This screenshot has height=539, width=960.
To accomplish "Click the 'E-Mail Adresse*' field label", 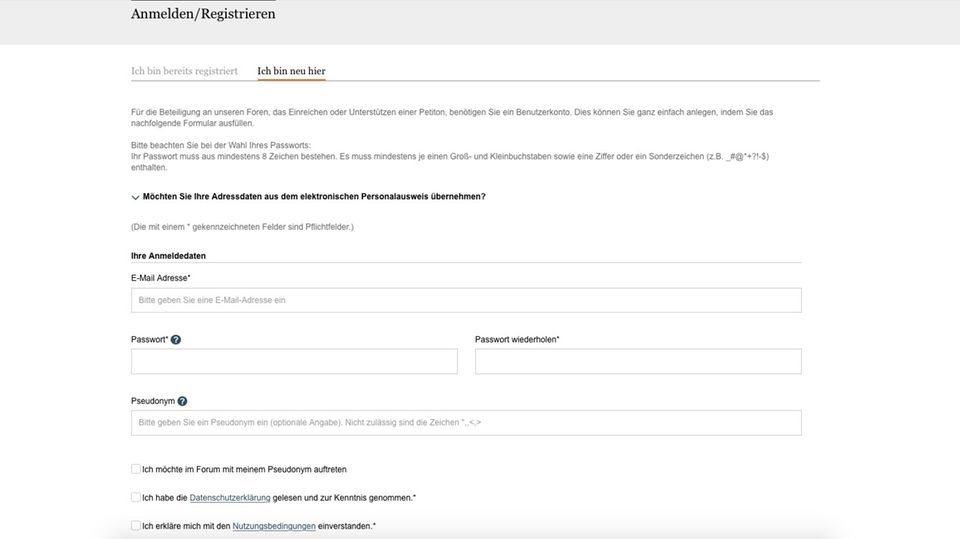I will (x=160, y=278).
